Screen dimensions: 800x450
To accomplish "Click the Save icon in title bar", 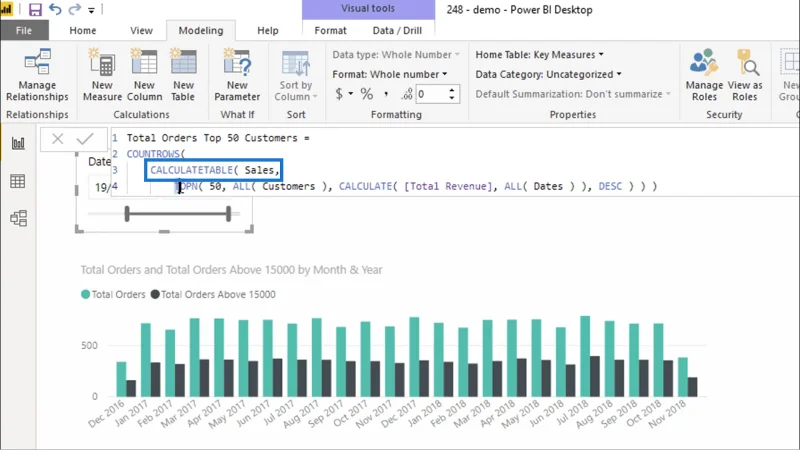I will pos(35,9).
